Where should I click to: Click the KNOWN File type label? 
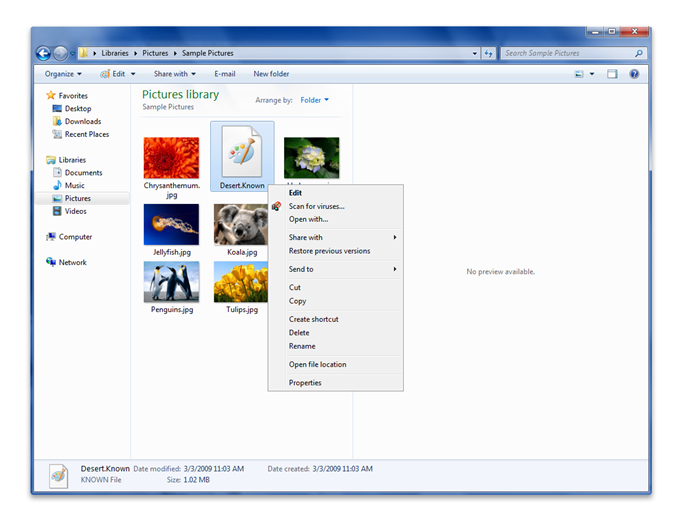(x=101, y=480)
